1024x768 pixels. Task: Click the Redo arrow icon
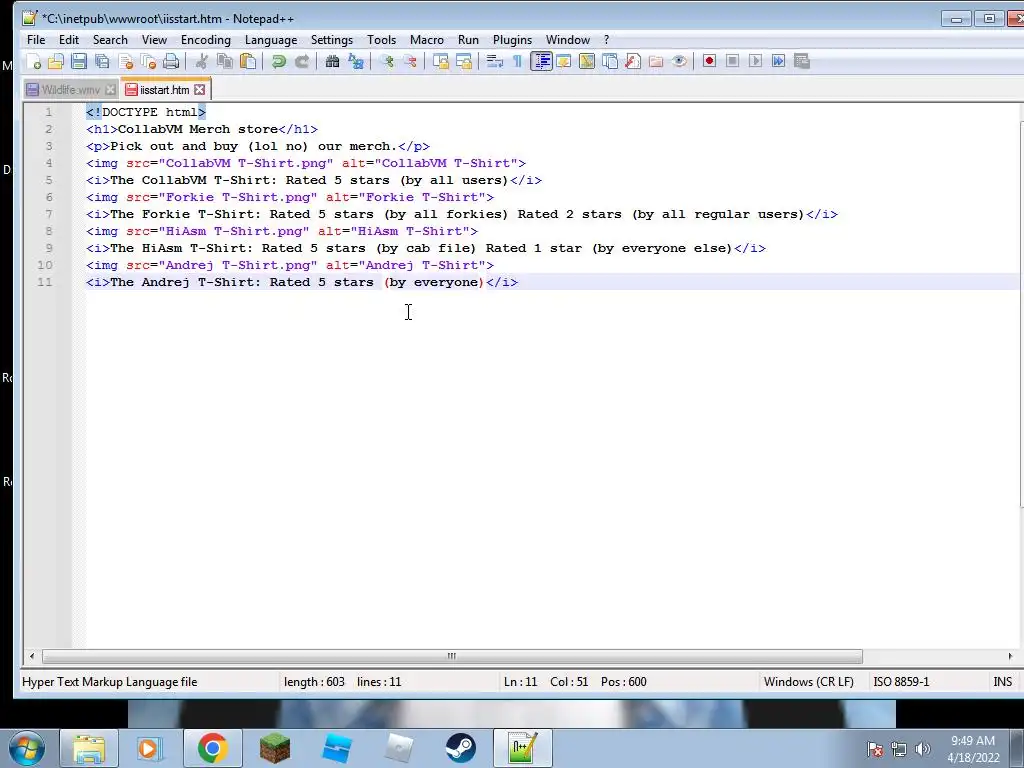302,61
